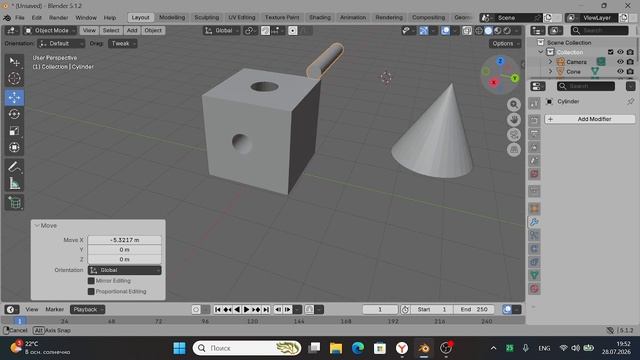640x360 pixels.
Task: Open the Render menu
Action: tap(58, 18)
